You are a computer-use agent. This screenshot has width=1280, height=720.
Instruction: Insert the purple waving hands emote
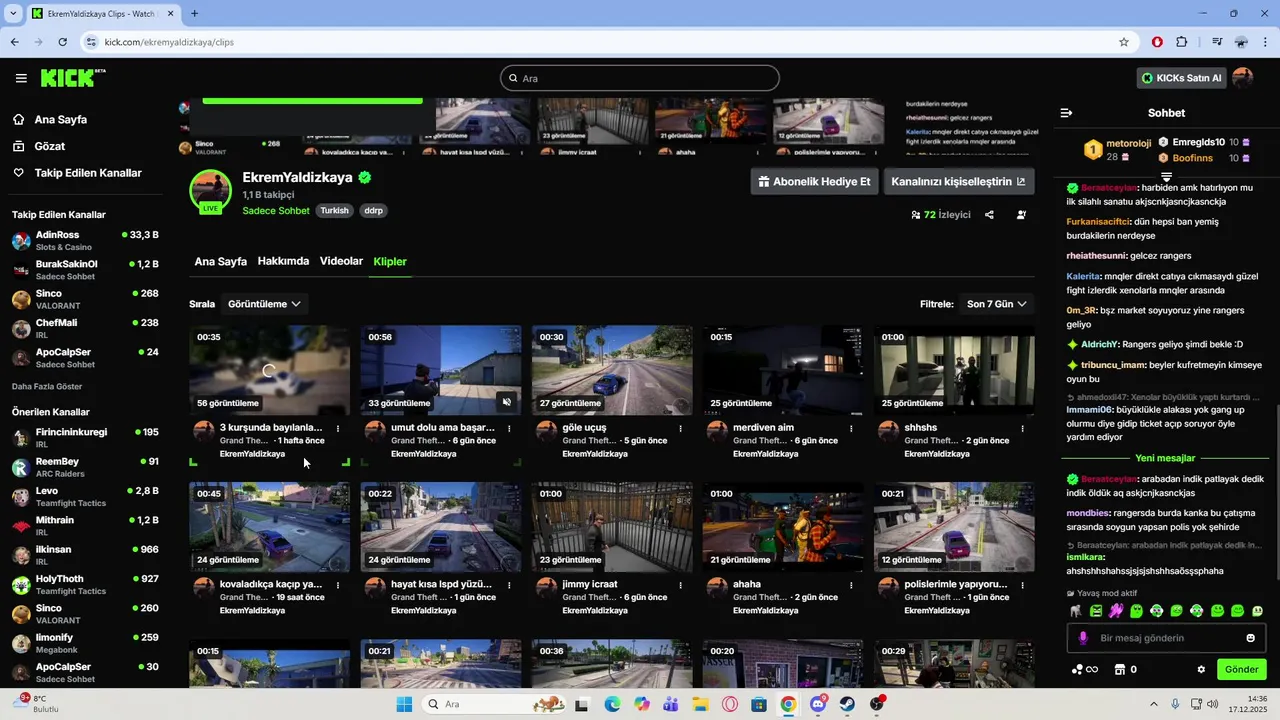1116,611
